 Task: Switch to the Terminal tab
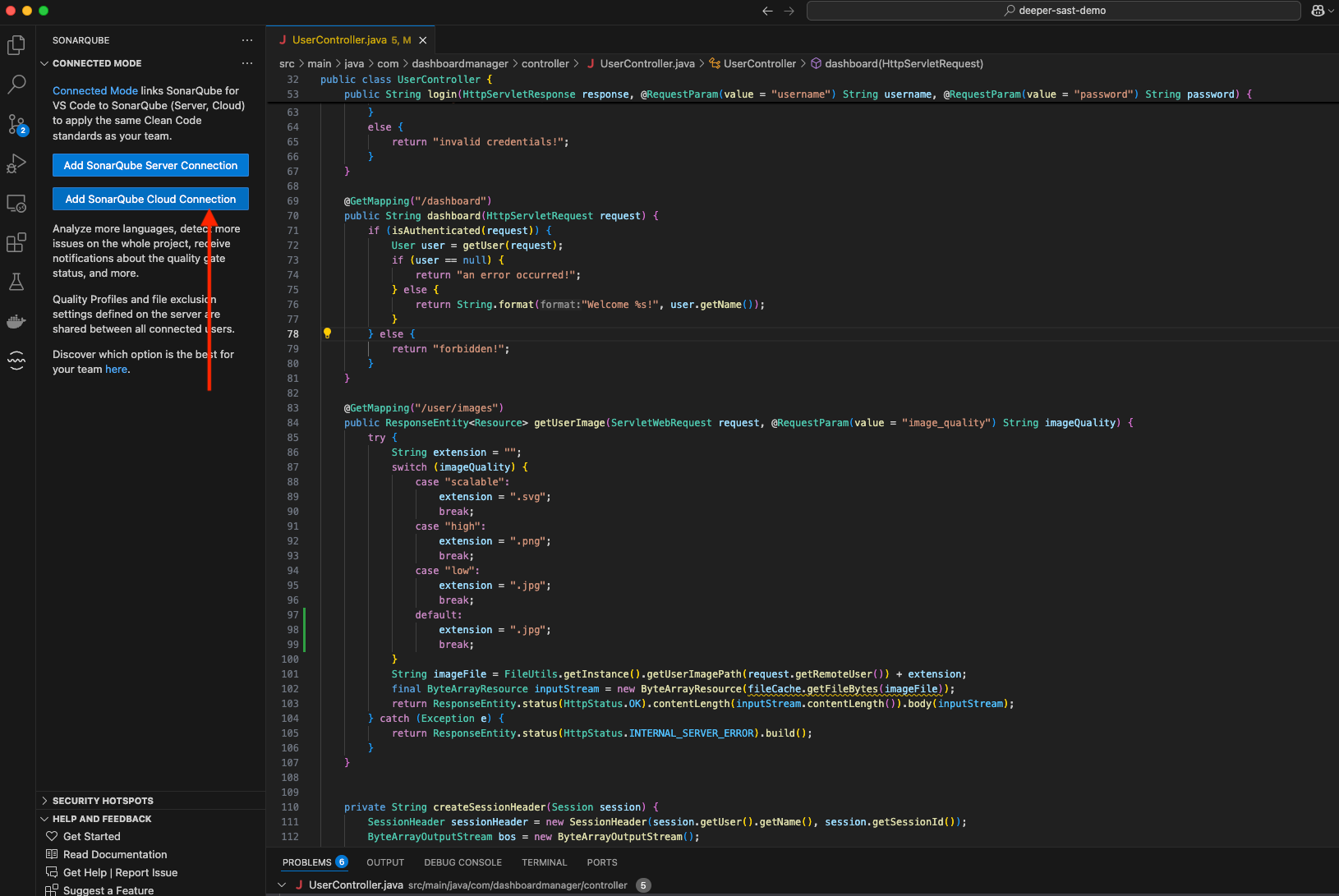(544, 862)
